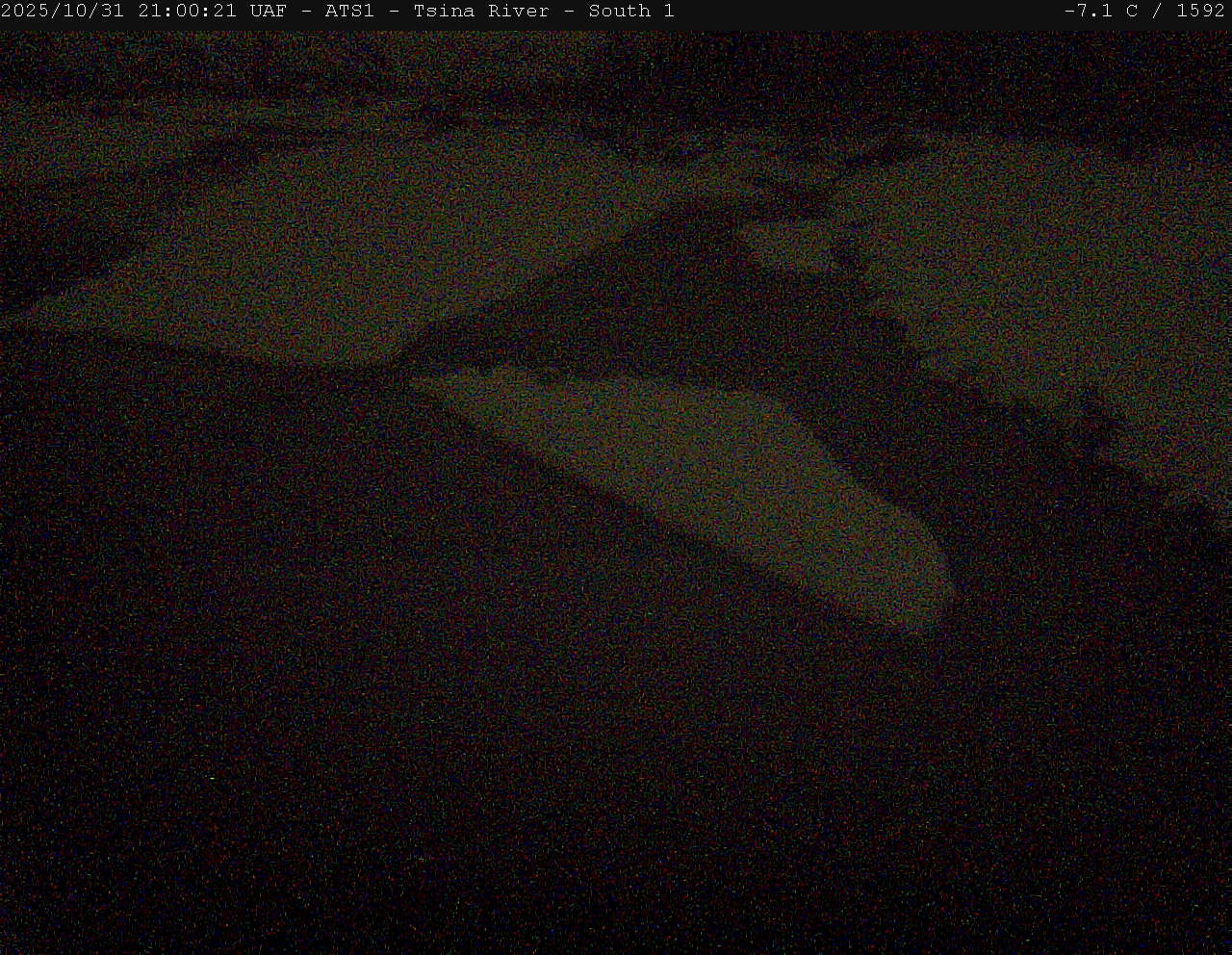Image resolution: width=1232 pixels, height=955 pixels.
Task: Click the dash between UAF and ATS1
Action: (306, 12)
